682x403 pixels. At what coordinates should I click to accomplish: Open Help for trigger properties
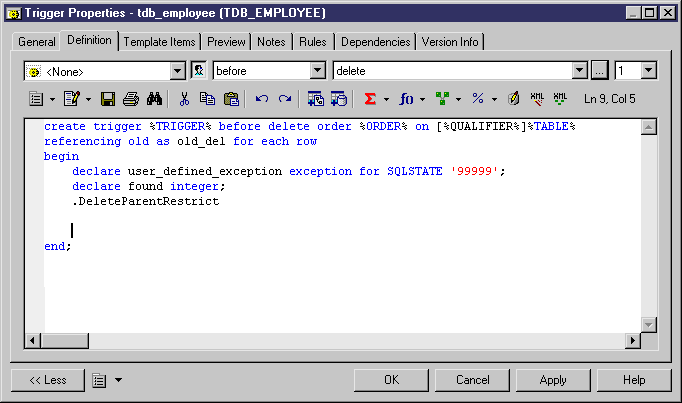click(x=634, y=380)
